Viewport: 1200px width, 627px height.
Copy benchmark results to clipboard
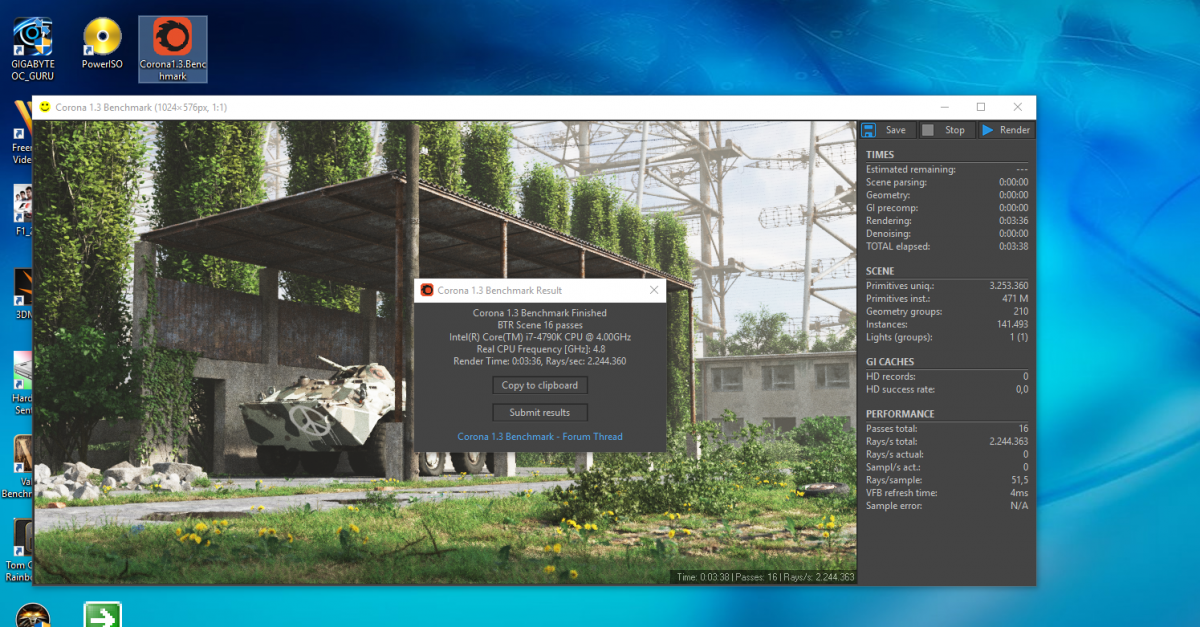pos(540,385)
